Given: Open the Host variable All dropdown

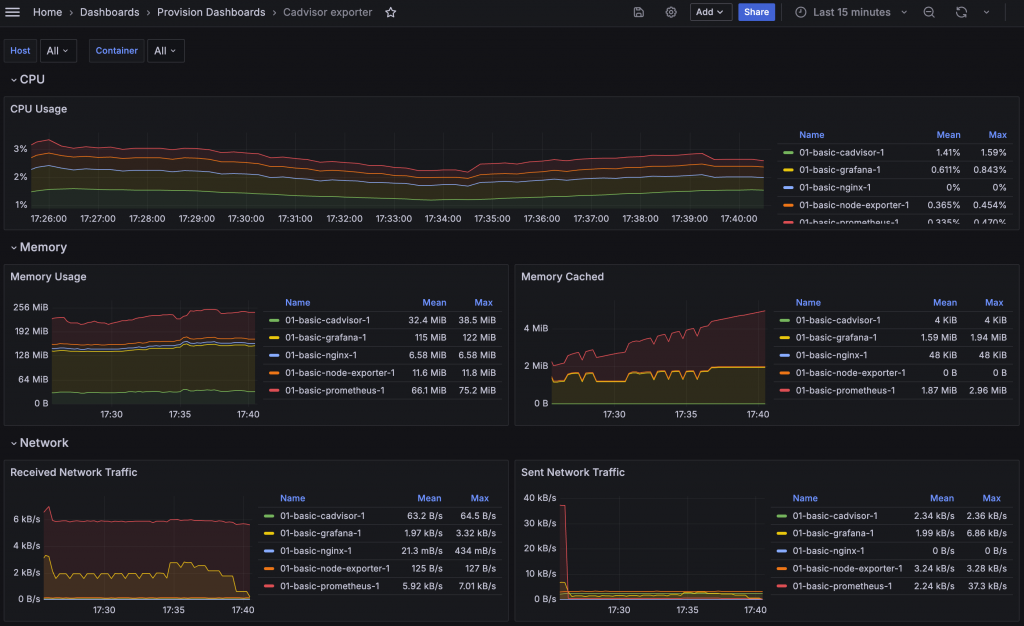Looking at the screenshot, I should pos(58,51).
